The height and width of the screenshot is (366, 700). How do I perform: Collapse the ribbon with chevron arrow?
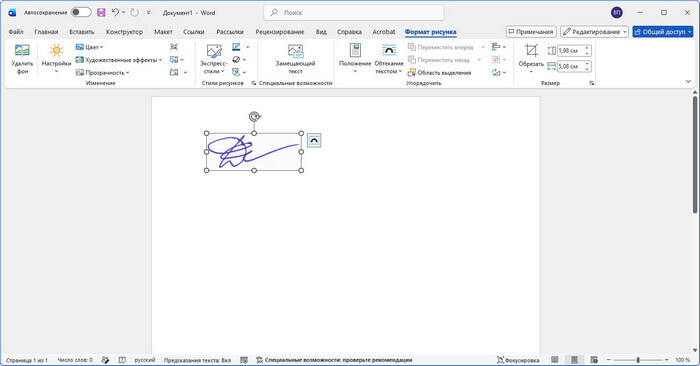point(688,81)
